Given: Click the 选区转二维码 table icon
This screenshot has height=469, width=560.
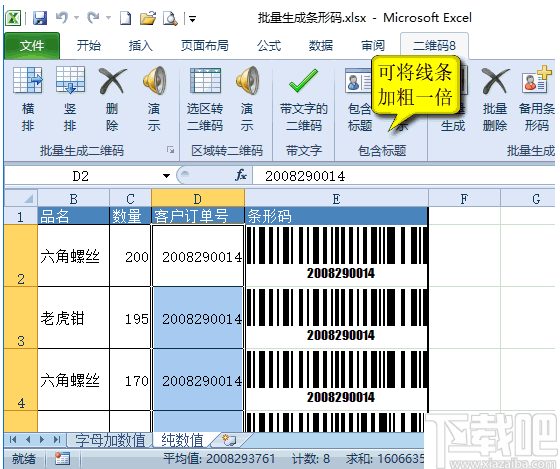Looking at the screenshot, I should click(x=205, y=80).
